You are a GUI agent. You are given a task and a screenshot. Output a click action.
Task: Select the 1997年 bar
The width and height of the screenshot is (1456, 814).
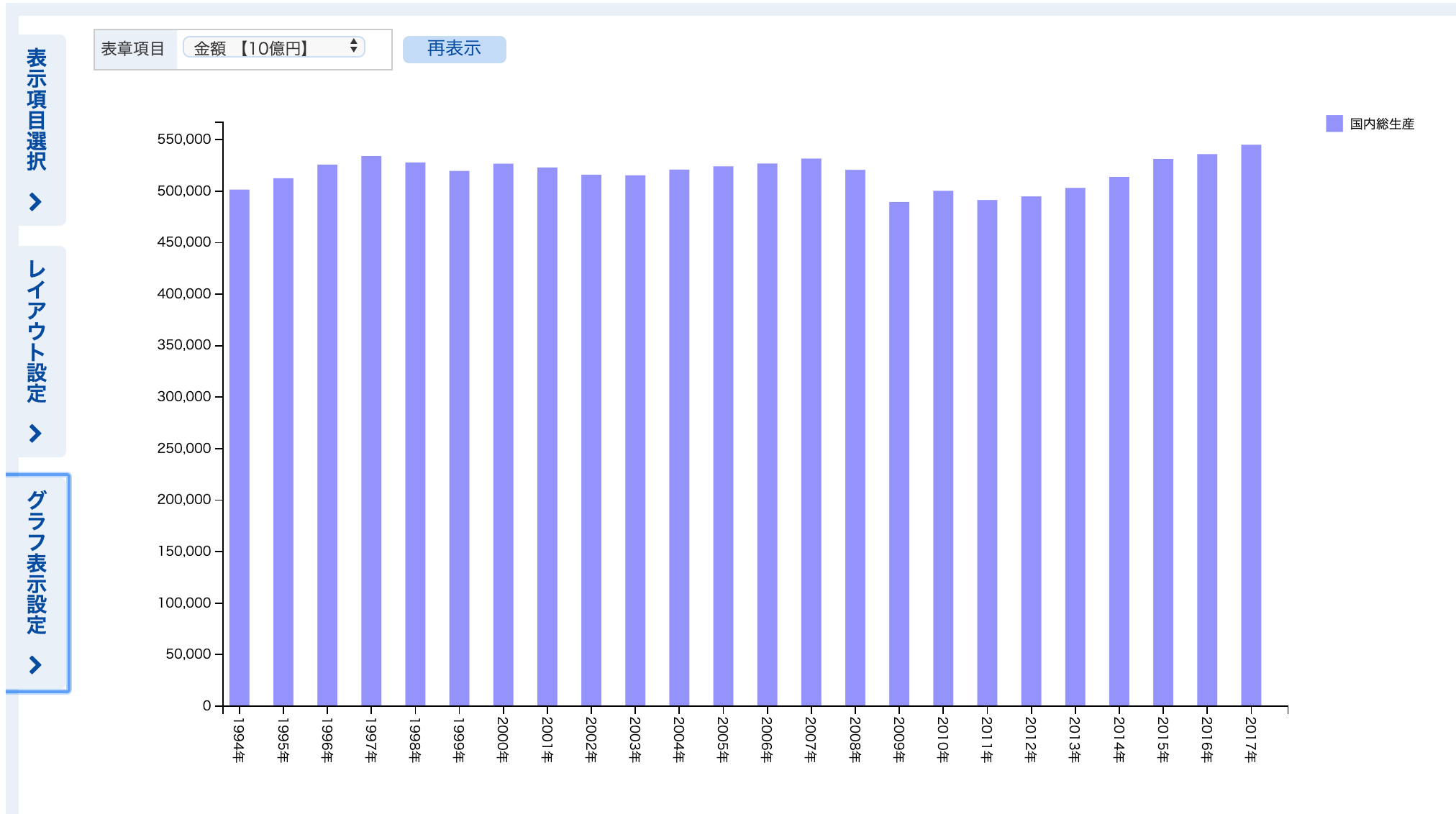tap(371, 431)
